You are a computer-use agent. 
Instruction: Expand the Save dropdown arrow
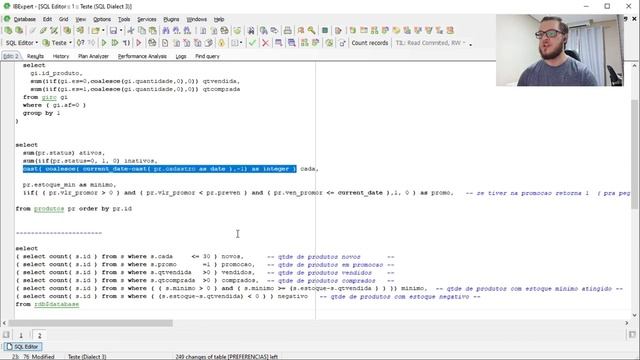click(121, 31)
